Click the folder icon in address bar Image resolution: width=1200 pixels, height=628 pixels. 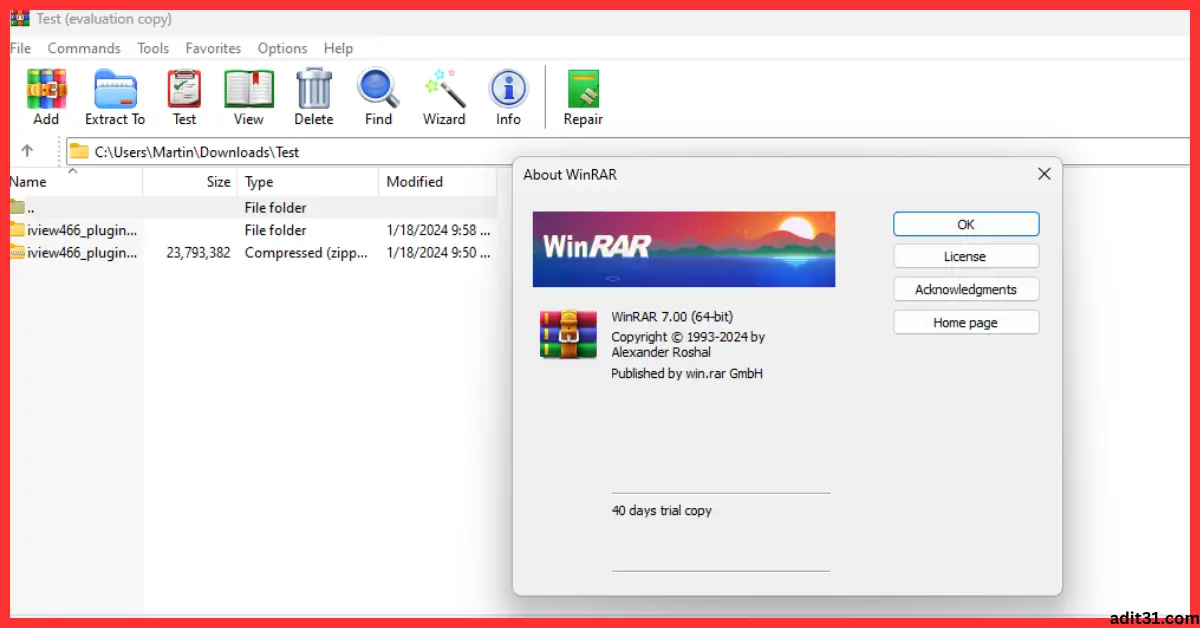click(x=79, y=152)
